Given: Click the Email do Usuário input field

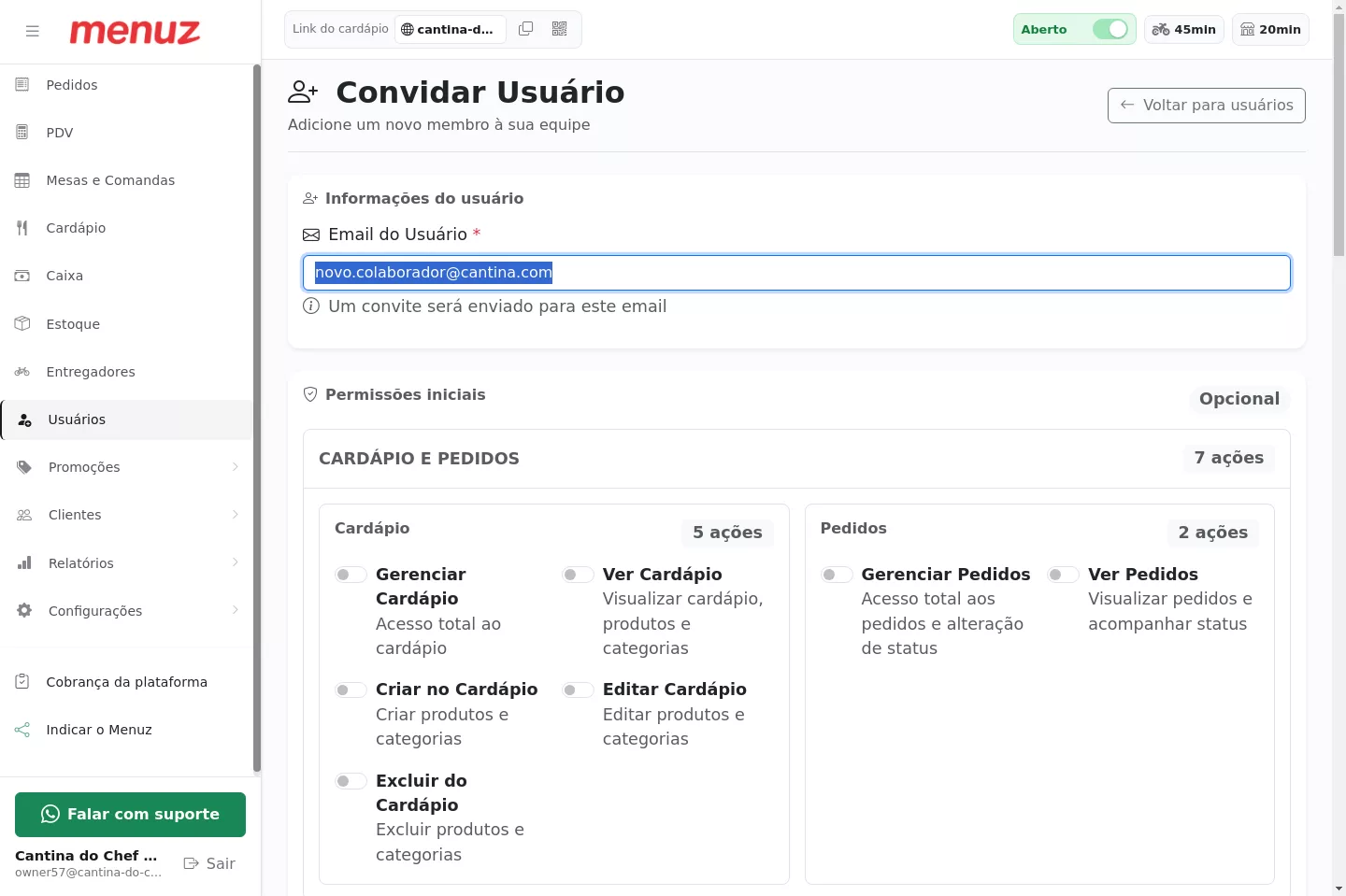Looking at the screenshot, I should [796, 273].
